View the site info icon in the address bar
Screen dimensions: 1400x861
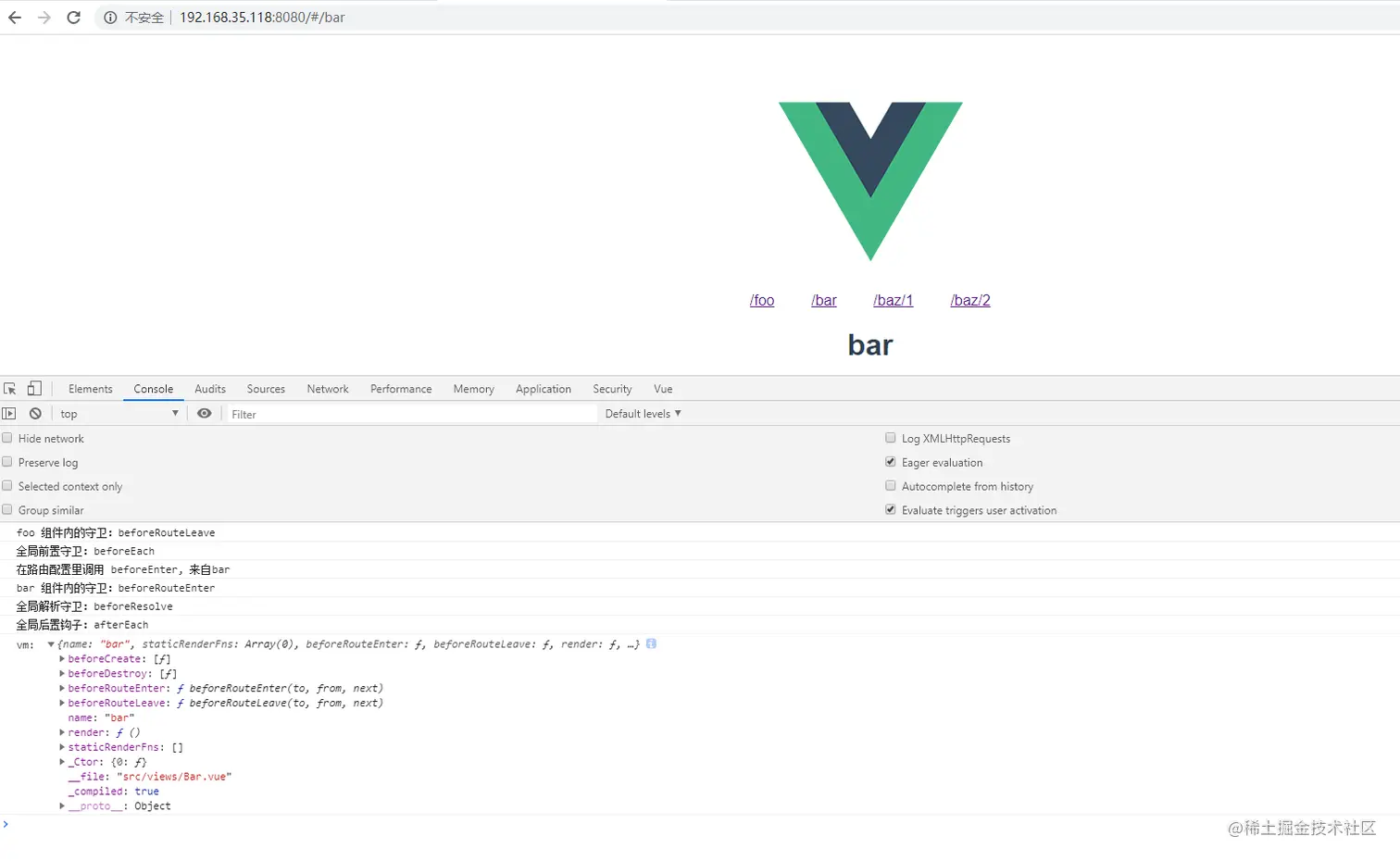(x=110, y=18)
